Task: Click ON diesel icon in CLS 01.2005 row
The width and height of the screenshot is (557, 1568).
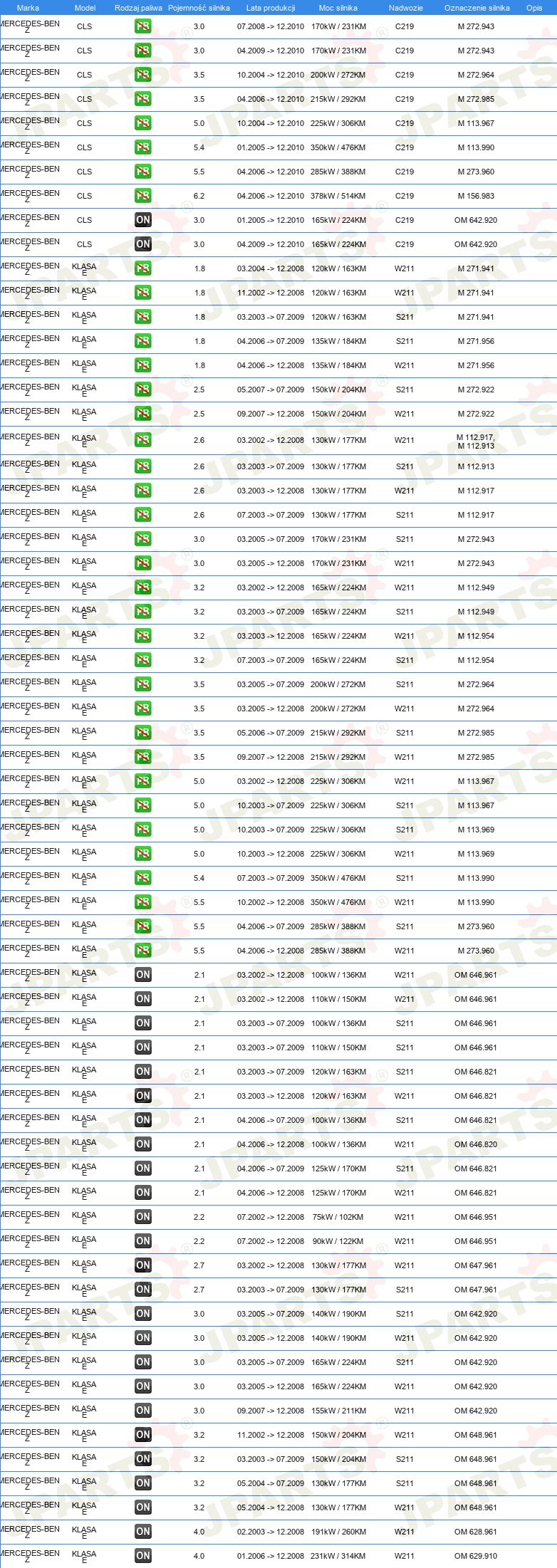Action: pos(143,220)
